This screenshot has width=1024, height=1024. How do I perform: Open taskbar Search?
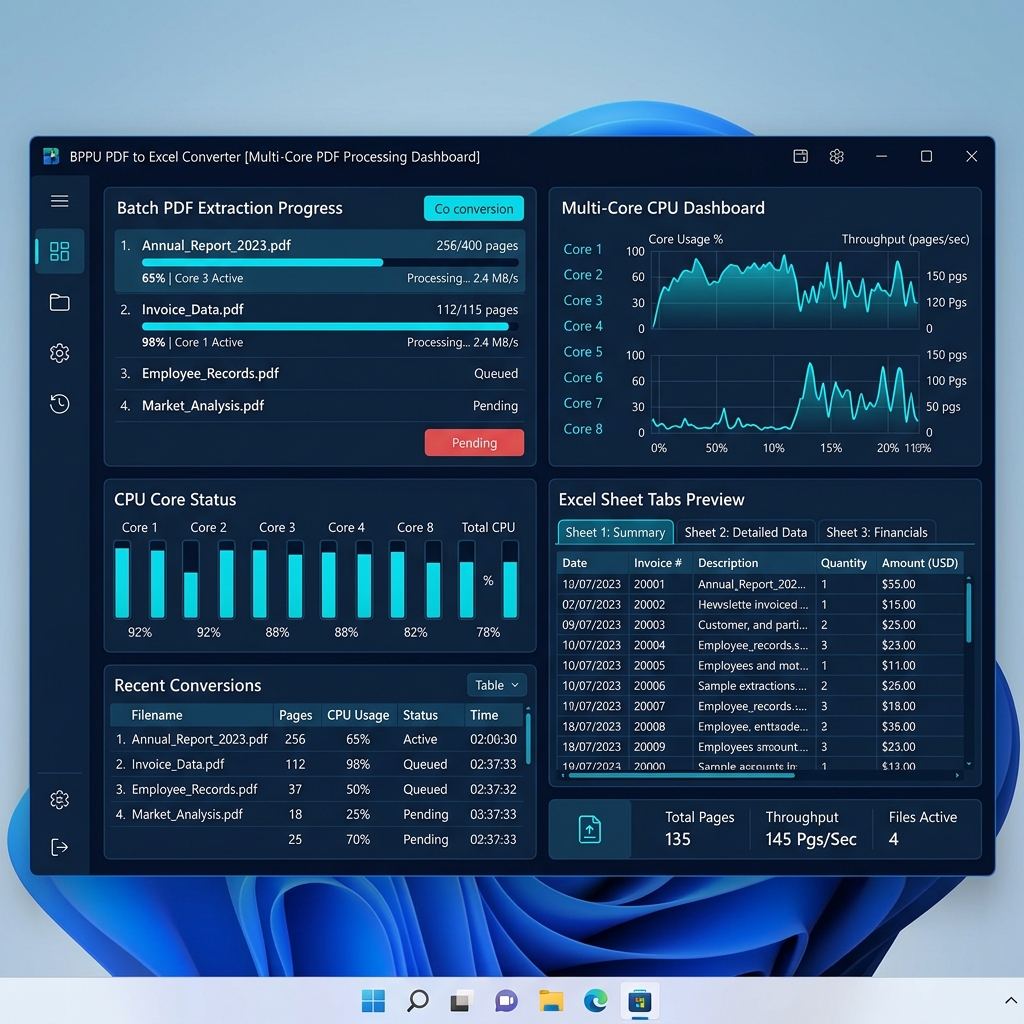417,1000
